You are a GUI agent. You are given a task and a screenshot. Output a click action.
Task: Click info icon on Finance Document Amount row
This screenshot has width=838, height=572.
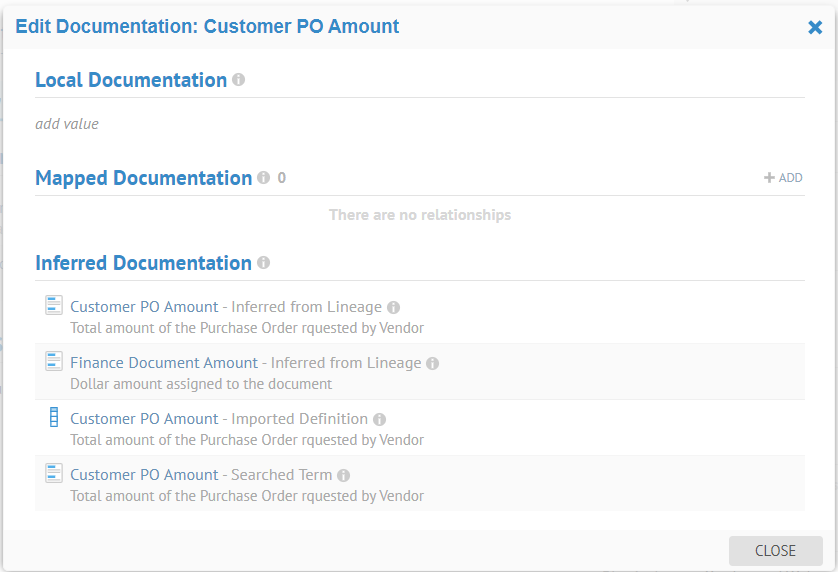click(x=432, y=364)
